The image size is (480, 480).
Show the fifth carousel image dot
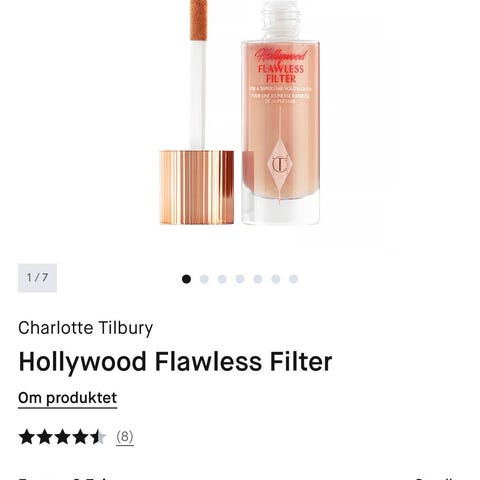[x=258, y=279]
